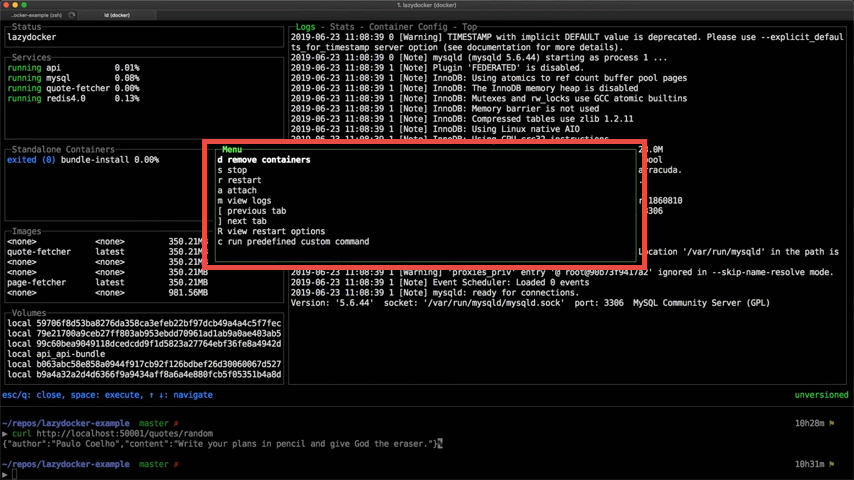Switch to the Top tab
This screenshot has height=480, width=854.
[x=469, y=27]
